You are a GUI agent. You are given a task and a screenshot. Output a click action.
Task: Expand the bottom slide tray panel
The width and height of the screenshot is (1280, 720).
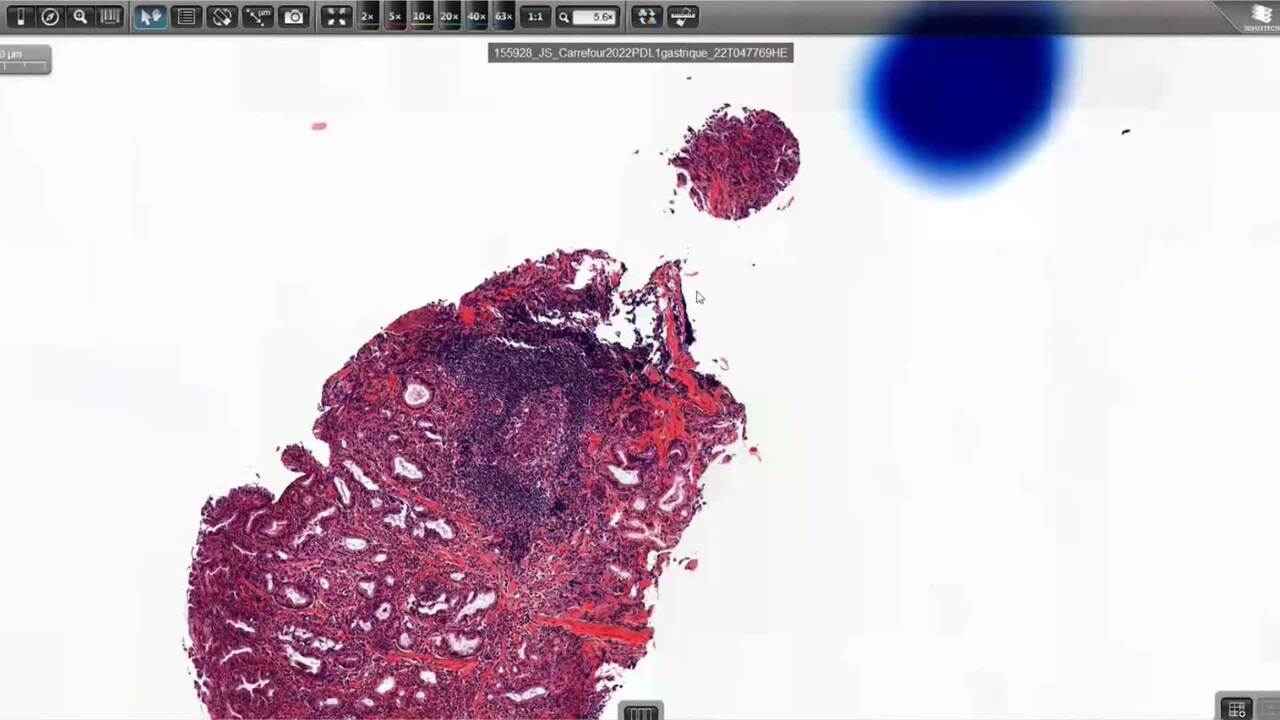pyautogui.click(x=640, y=712)
